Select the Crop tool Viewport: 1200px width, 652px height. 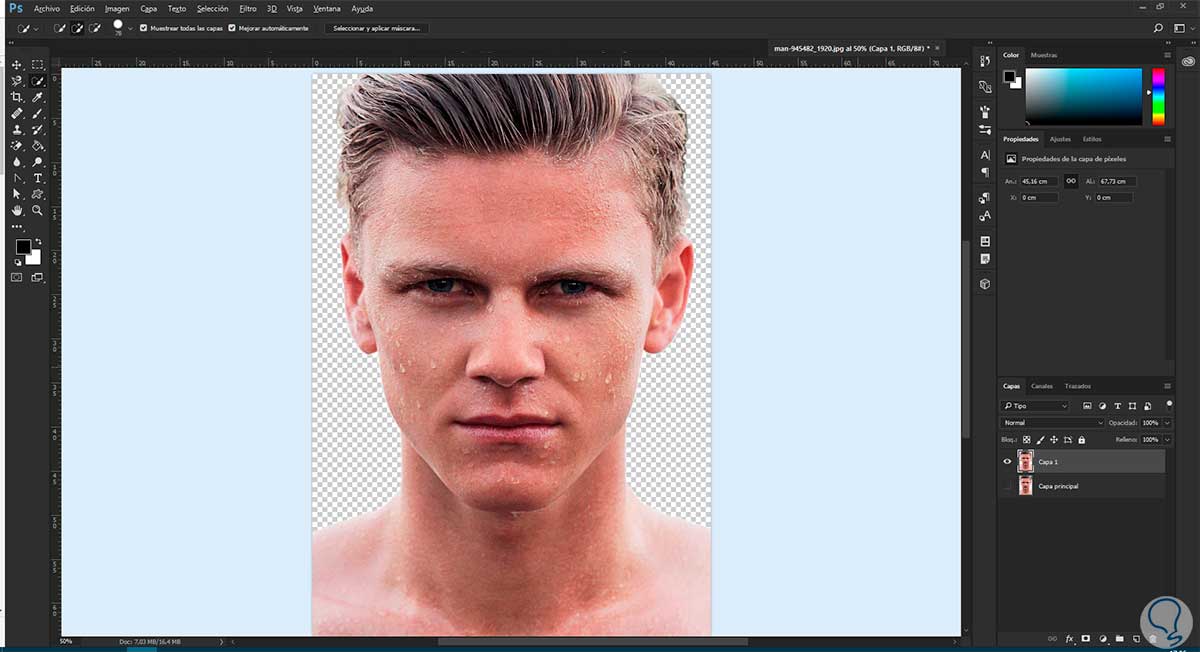tap(16, 97)
